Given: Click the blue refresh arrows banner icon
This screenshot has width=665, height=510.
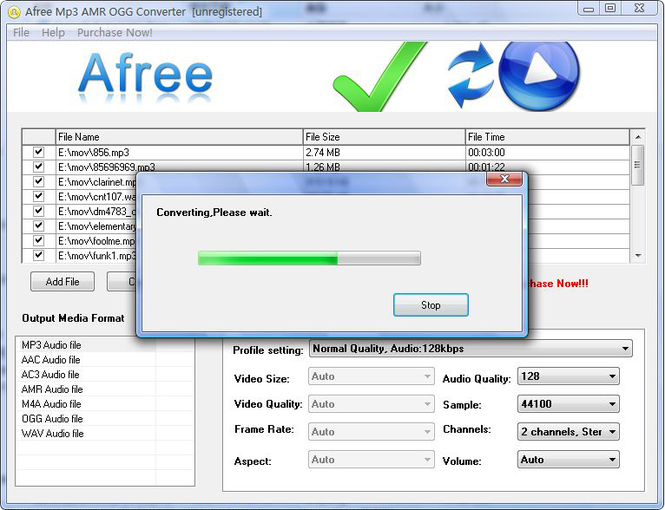Looking at the screenshot, I should (471, 75).
